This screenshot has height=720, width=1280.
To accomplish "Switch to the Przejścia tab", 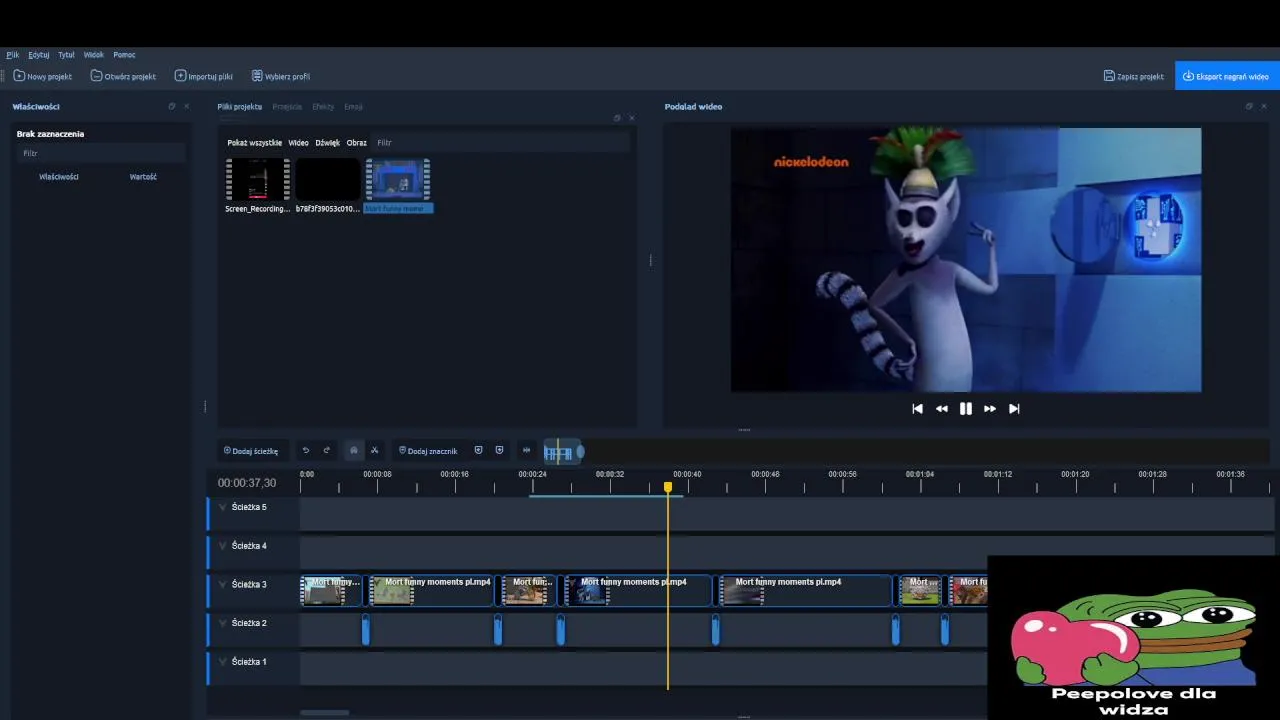I will pyautogui.click(x=287, y=106).
